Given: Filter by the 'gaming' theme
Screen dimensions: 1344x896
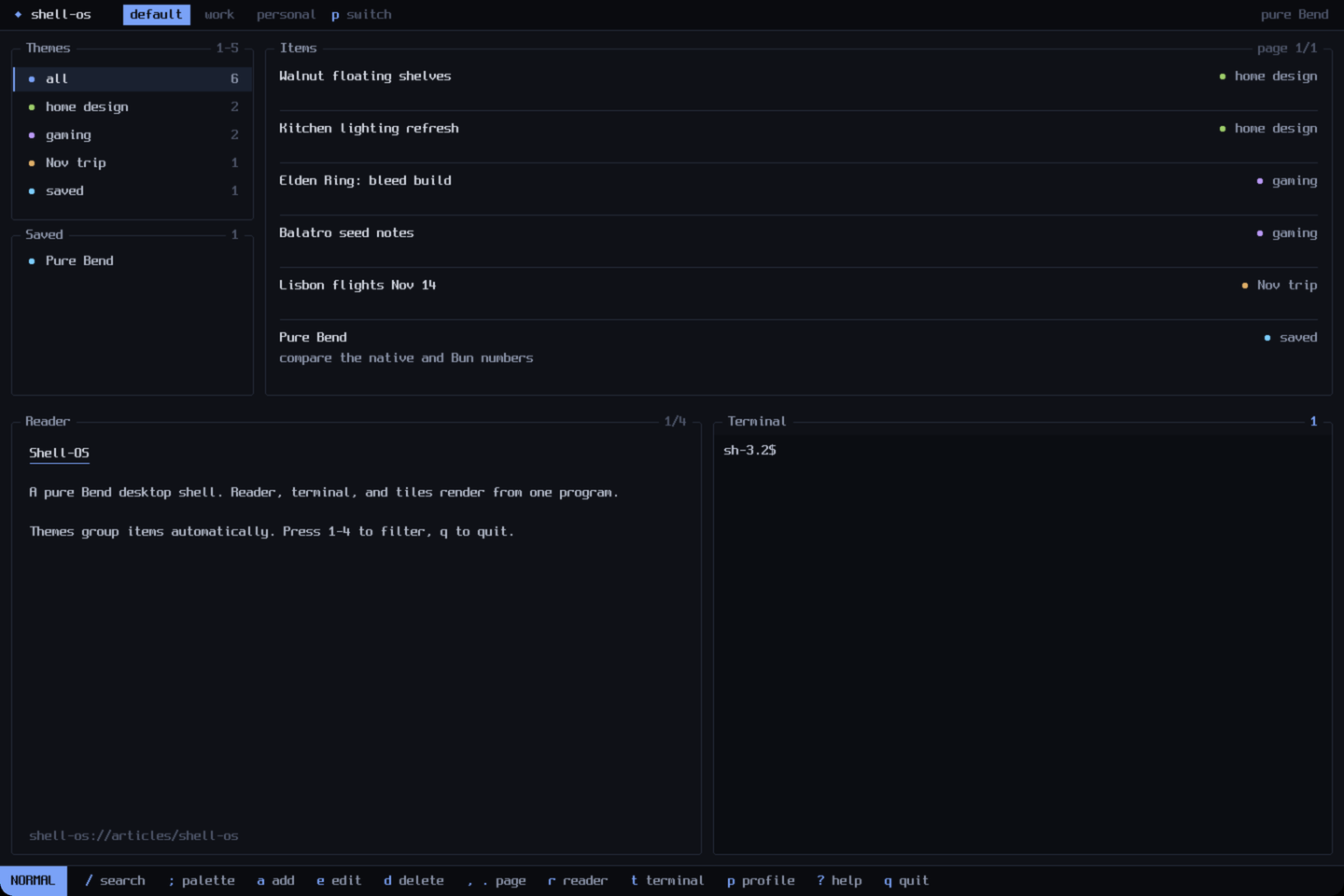Looking at the screenshot, I should 133,135.
